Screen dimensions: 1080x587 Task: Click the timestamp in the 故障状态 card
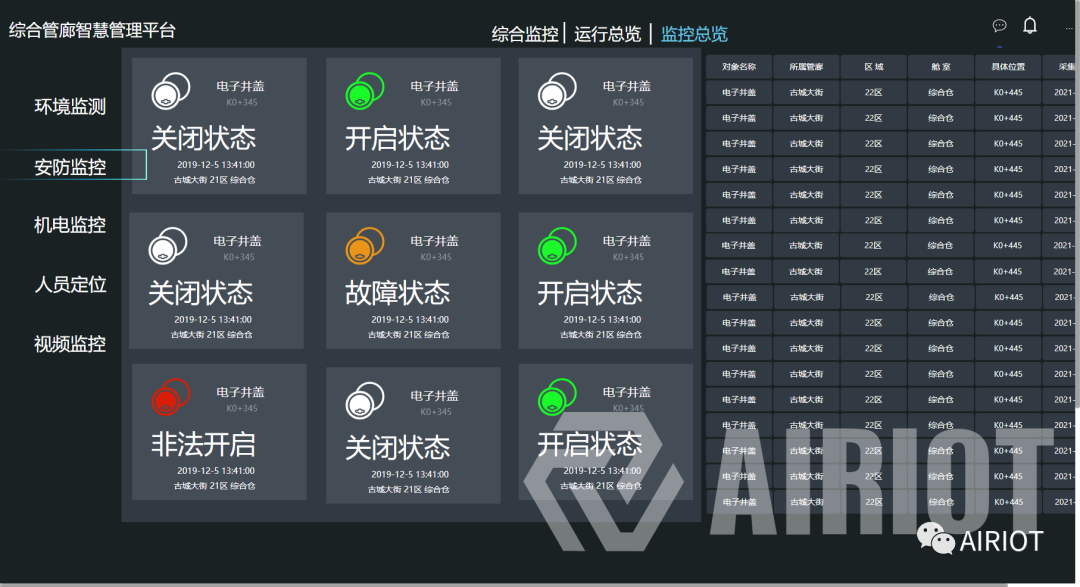tap(410, 320)
